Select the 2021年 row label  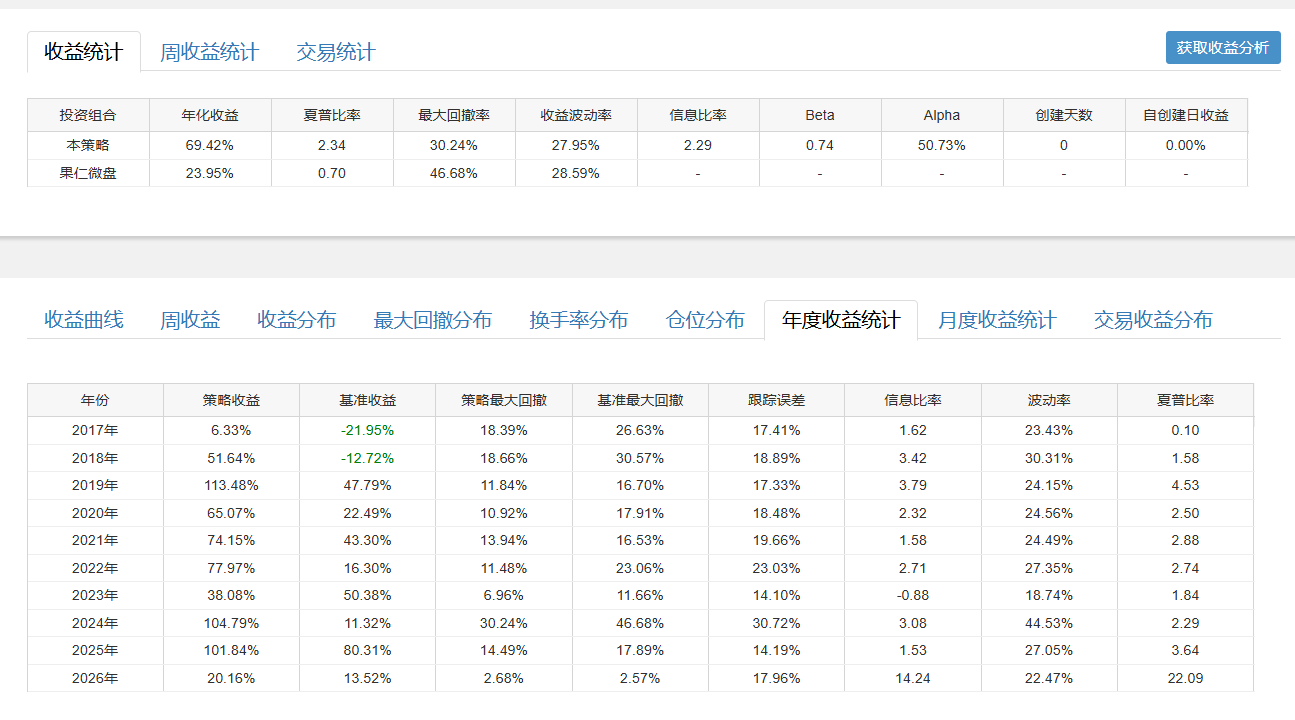point(95,540)
